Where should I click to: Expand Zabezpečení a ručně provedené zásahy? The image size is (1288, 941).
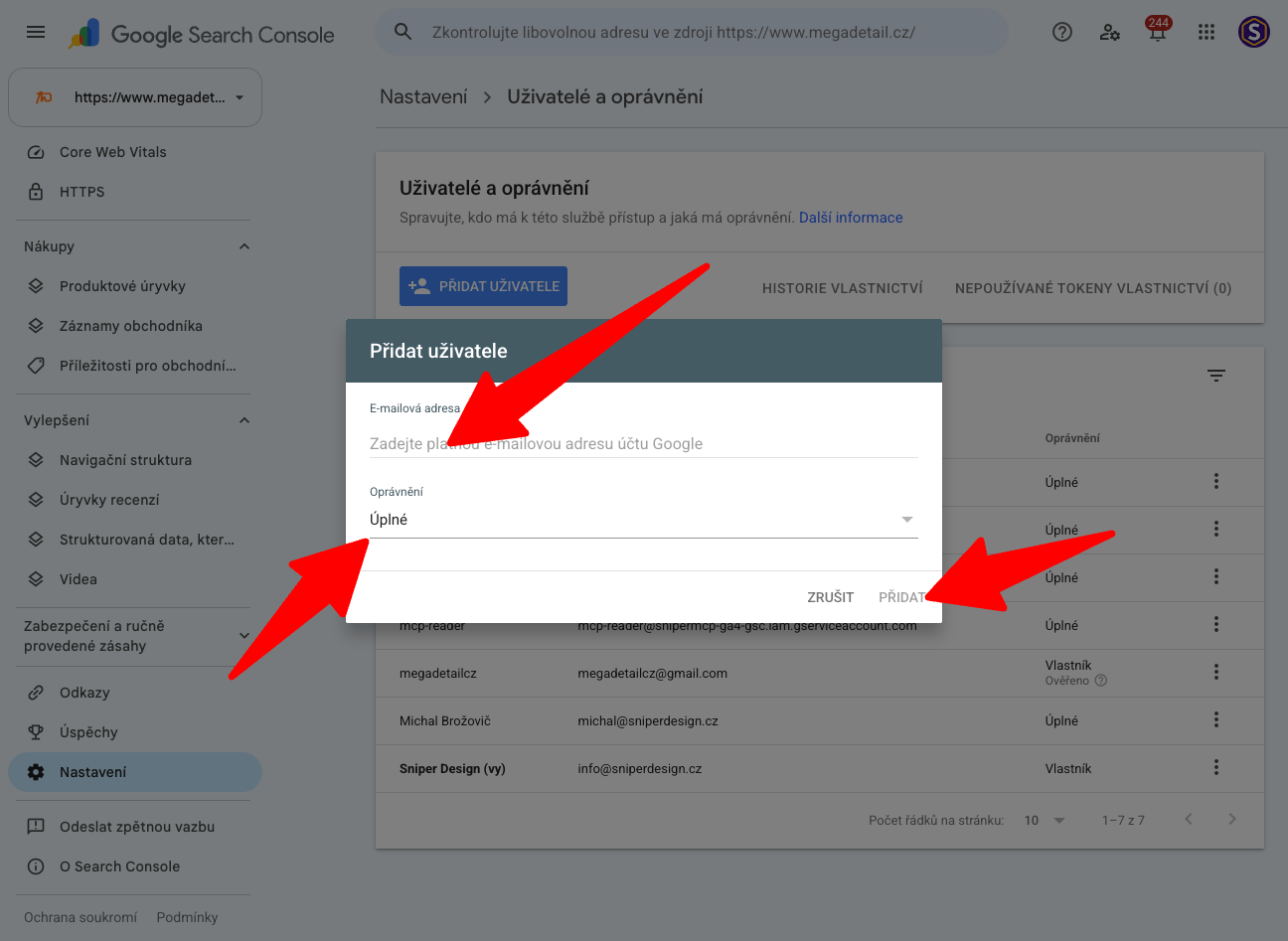(135, 636)
